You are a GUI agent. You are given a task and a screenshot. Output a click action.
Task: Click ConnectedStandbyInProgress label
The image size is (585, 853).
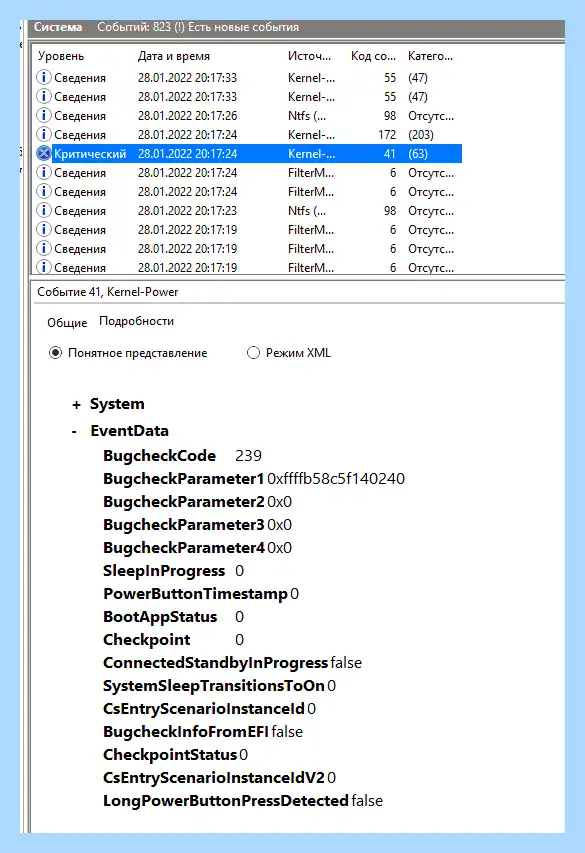click(215, 663)
